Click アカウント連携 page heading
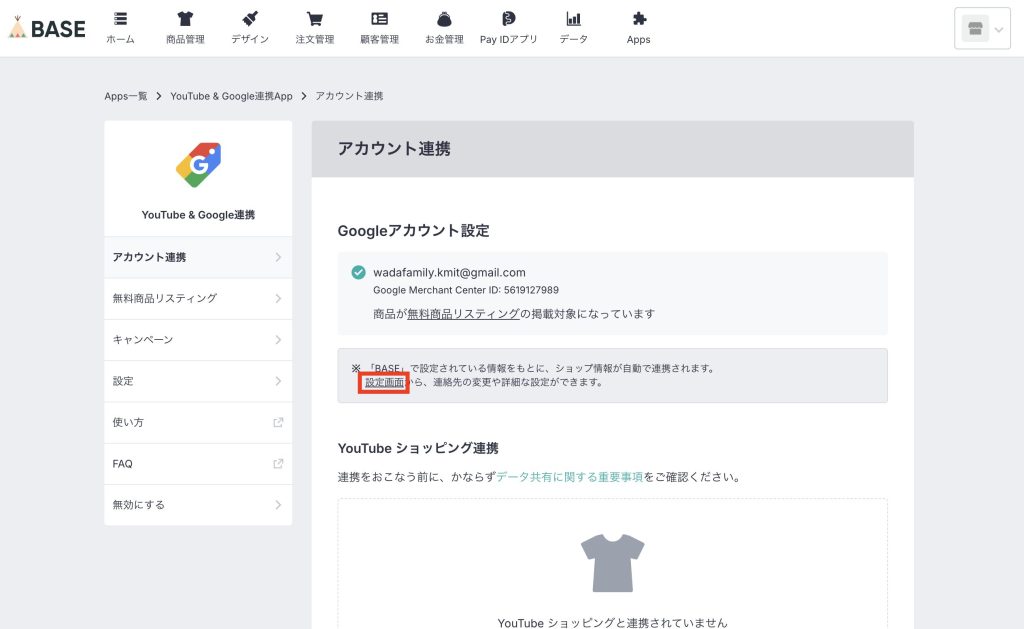The image size is (1024, 629). tap(394, 149)
